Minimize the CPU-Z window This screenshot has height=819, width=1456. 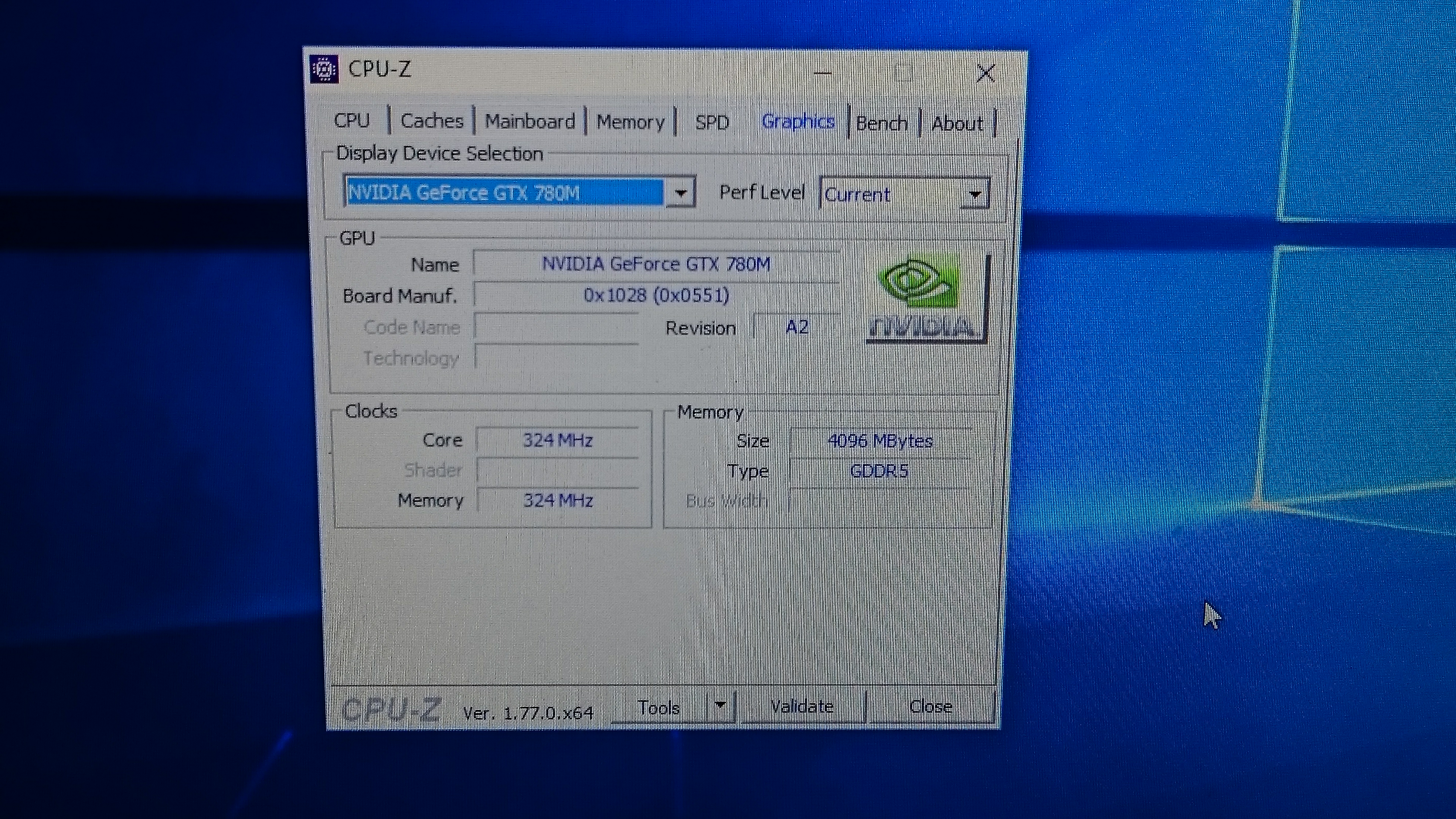click(822, 72)
